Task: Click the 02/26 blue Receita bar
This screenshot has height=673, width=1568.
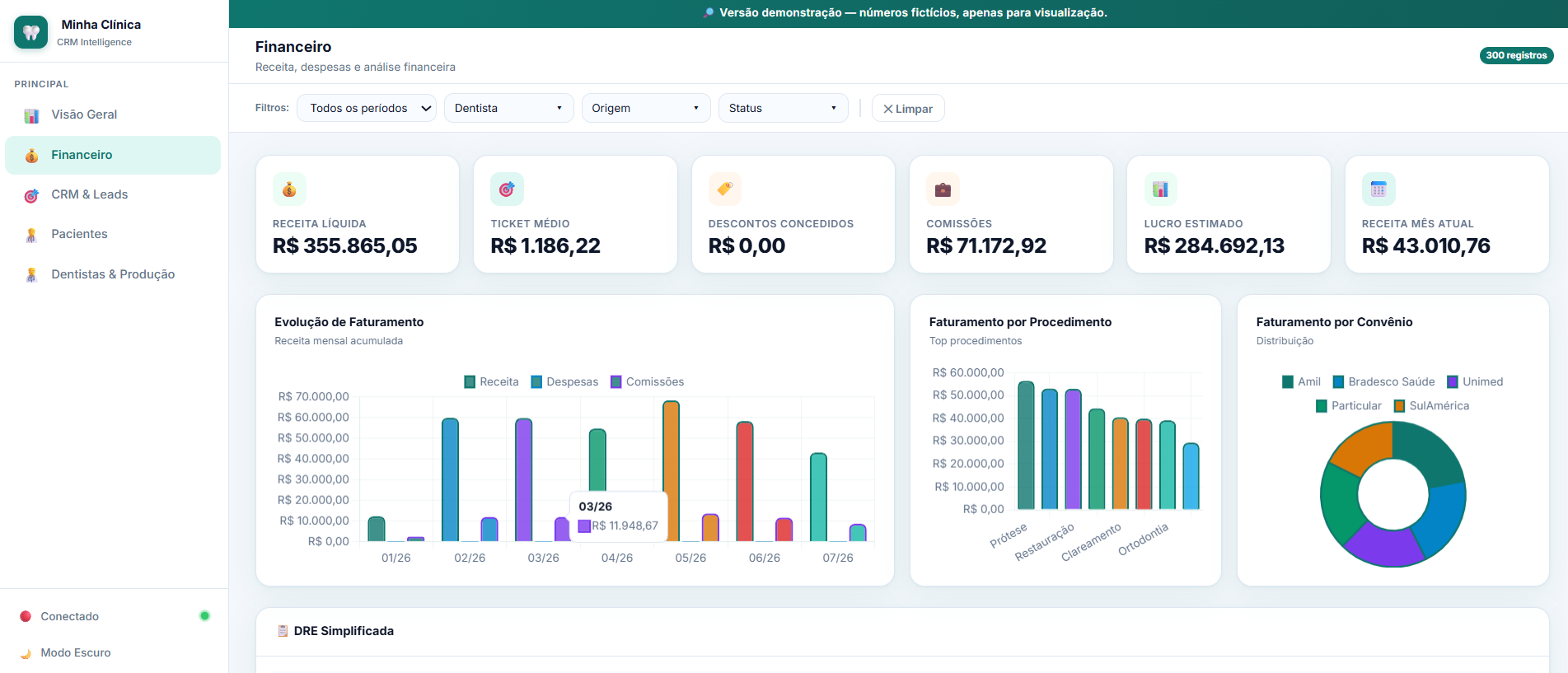Action: [451, 479]
